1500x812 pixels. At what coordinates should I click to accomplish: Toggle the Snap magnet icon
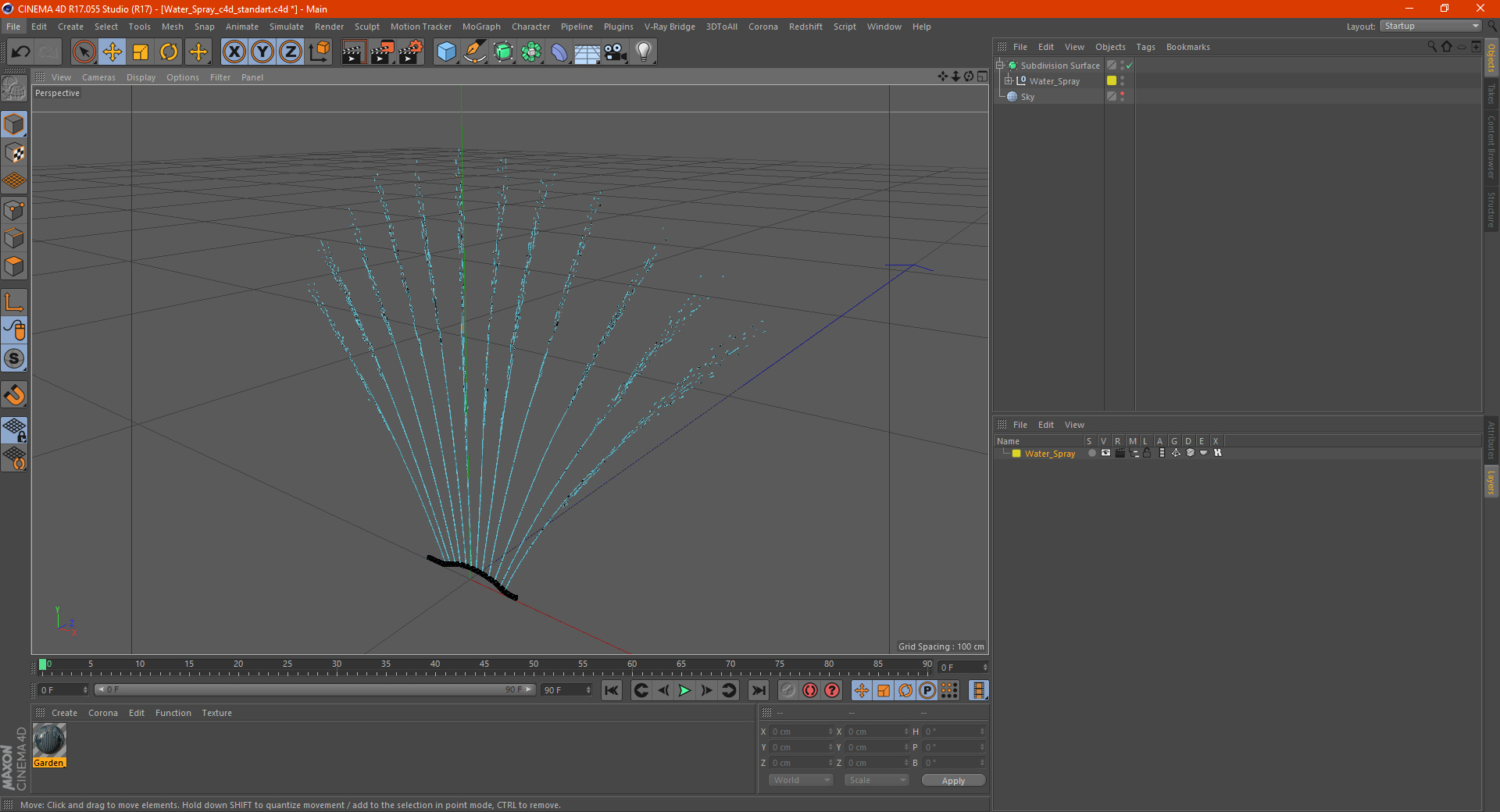(14, 394)
